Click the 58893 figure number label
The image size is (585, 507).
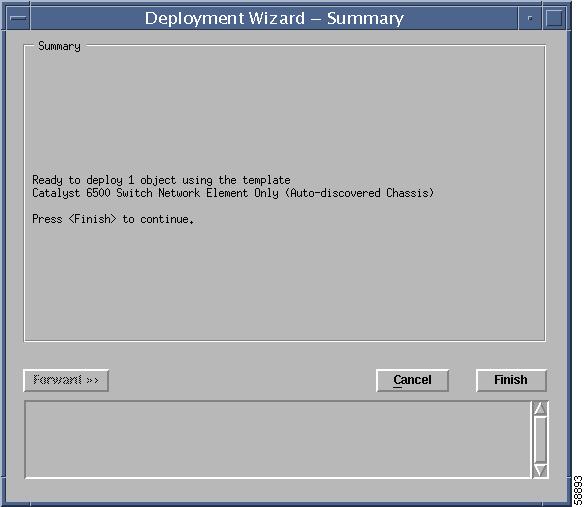click(x=578, y=490)
